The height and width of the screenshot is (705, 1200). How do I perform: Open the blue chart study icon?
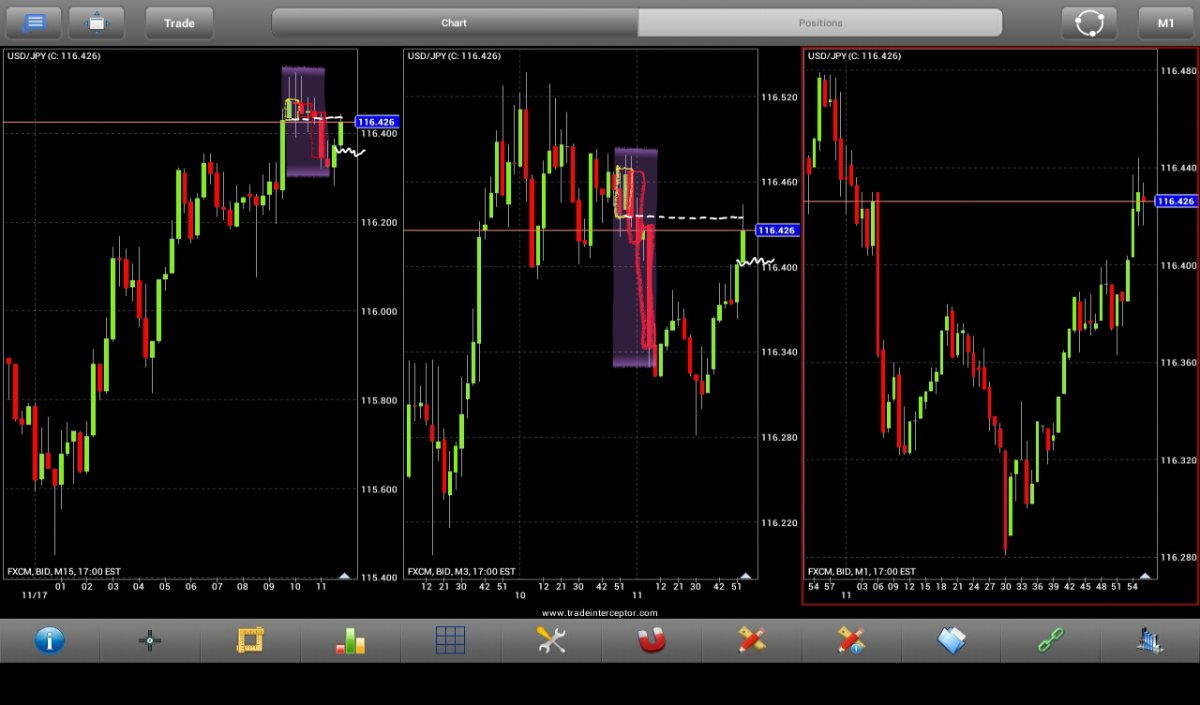click(1150, 640)
